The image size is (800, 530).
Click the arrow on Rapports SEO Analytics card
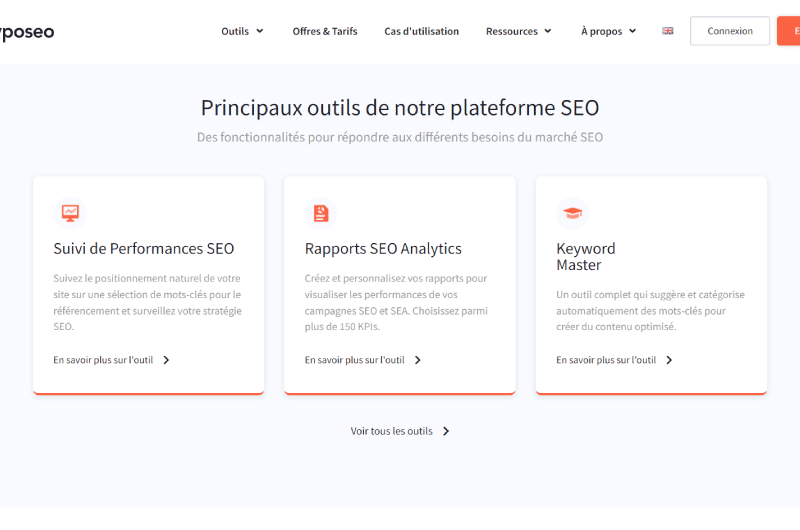tap(417, 360)
